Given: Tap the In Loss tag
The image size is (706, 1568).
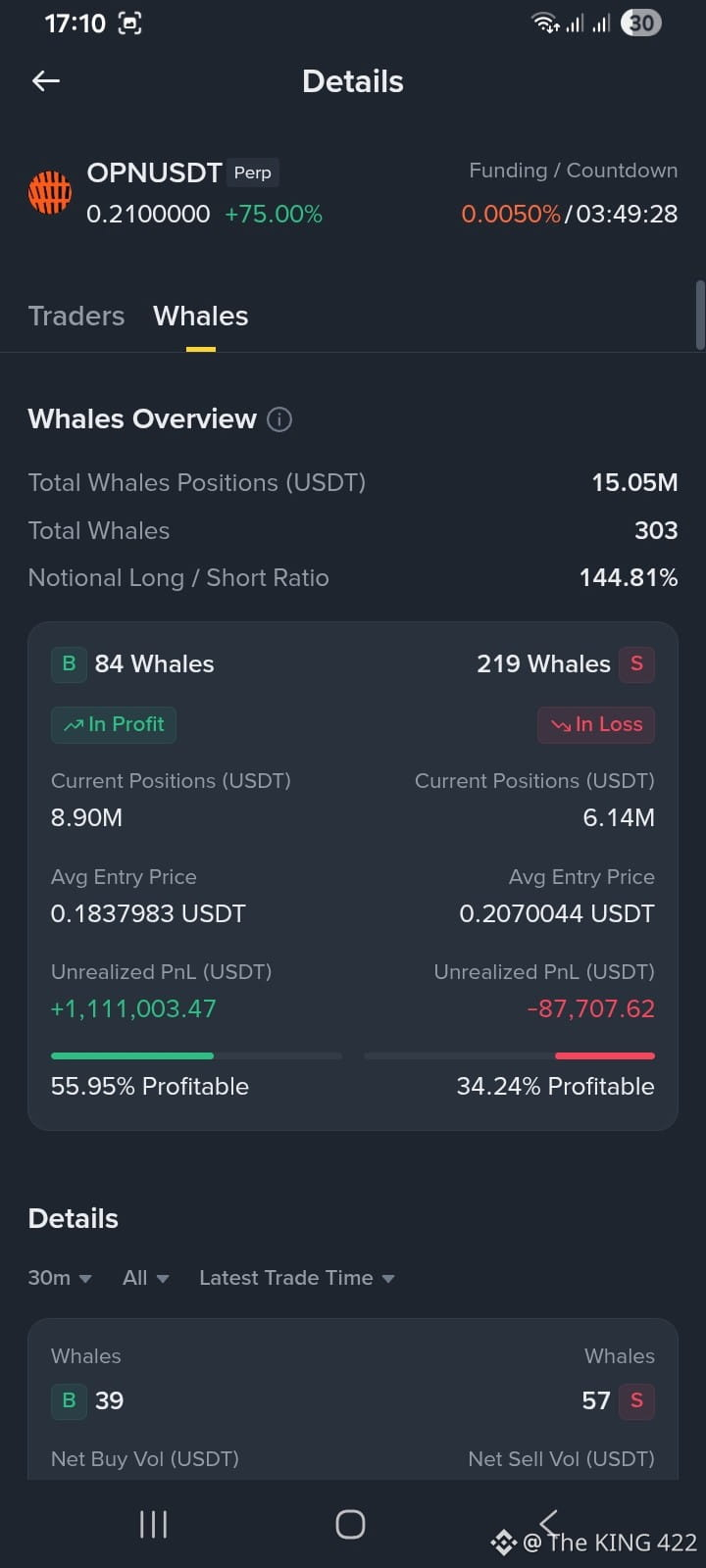Looking at the screenshot, I should [x=596, y=724].
